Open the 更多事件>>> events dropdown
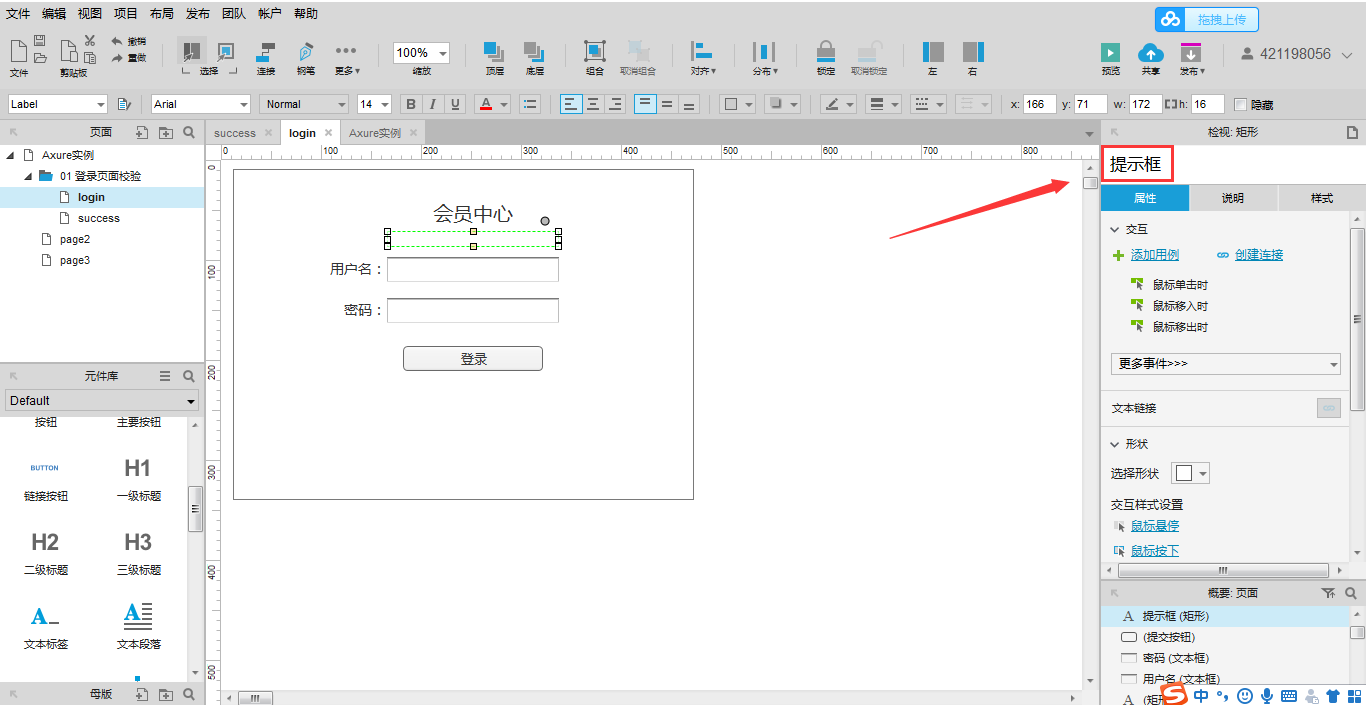Image resolution: width=1366 pixels, height=705 pixels. [x=1225, y=363]
